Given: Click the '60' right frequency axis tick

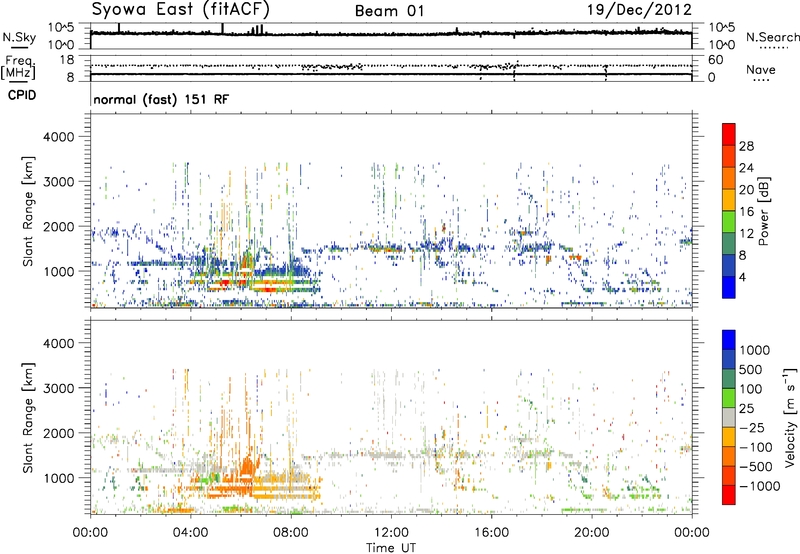Looking at the screenshot, I should [x=715, y=60].
